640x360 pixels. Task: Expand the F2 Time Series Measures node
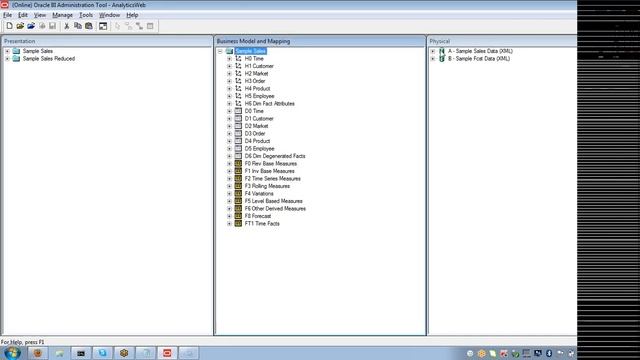229,179
